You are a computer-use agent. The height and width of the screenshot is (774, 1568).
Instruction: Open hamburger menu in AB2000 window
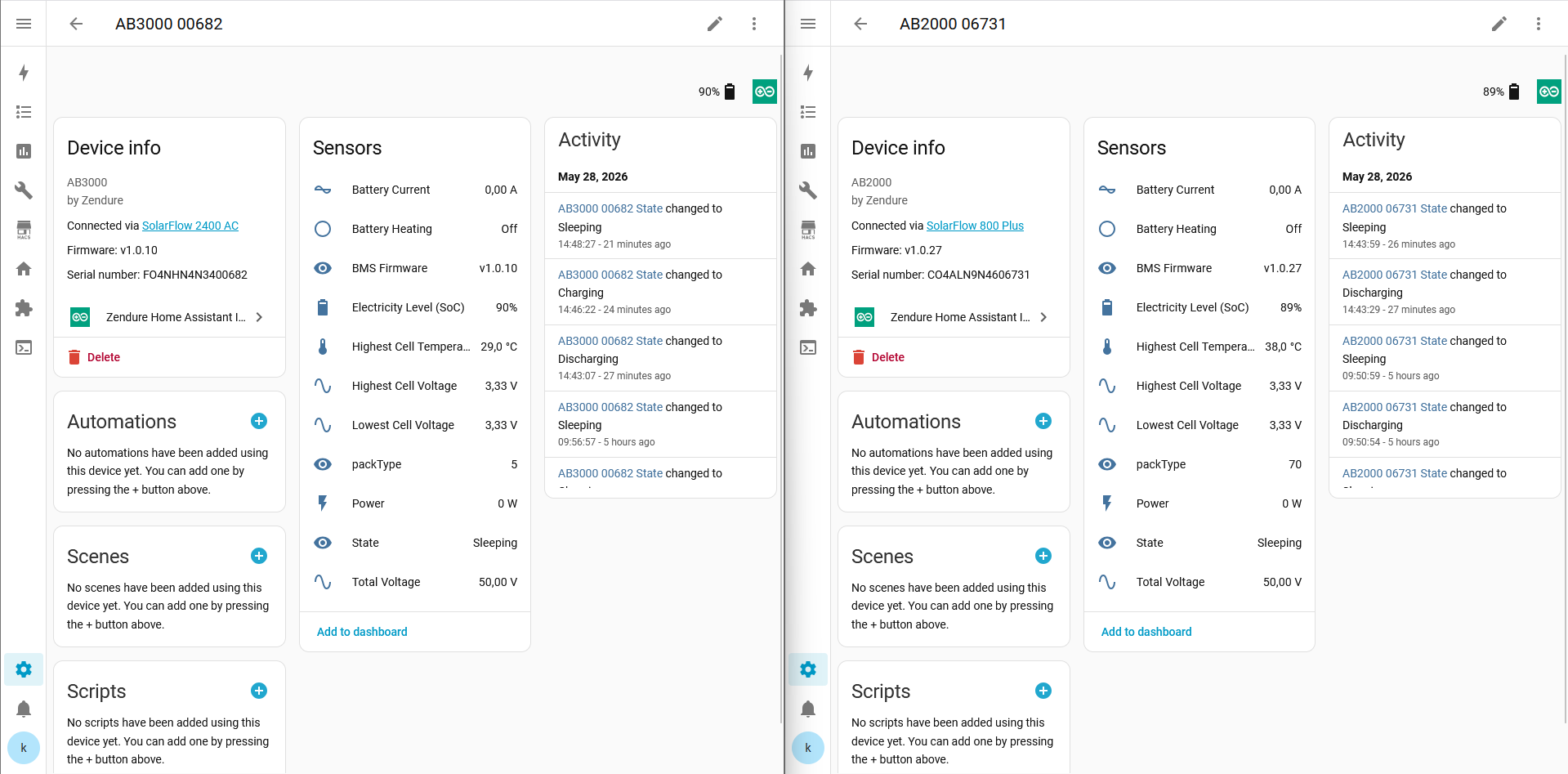click(x=808, y=24)
